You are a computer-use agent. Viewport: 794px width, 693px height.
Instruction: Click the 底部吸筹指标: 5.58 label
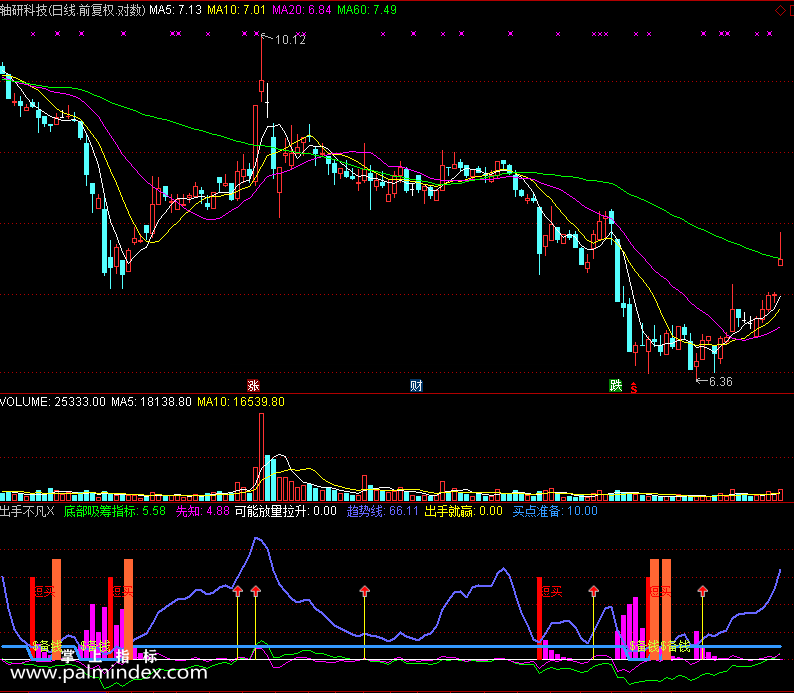[x=114, y=511]
